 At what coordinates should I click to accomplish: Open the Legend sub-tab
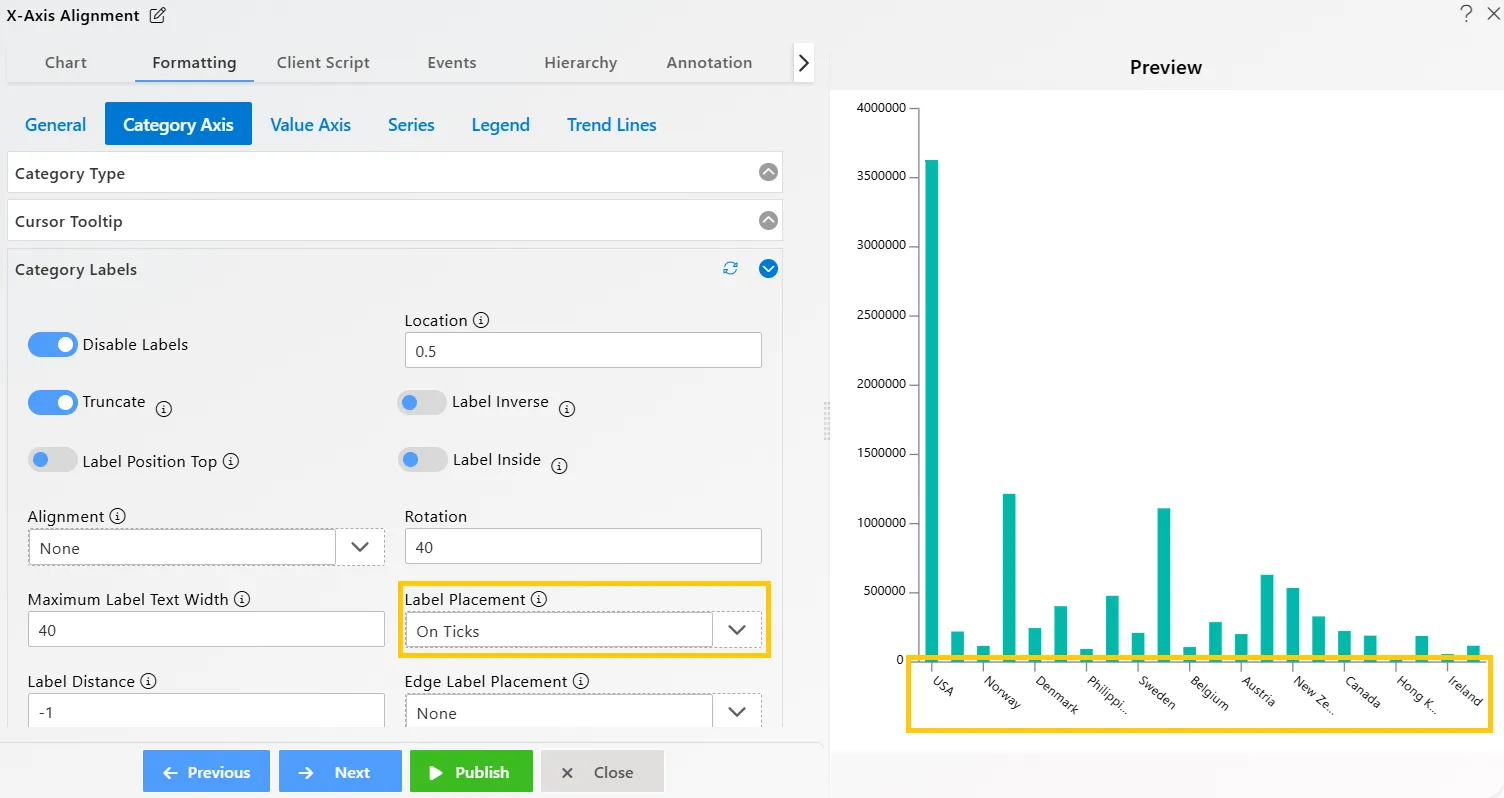click(x=500, y=125)
